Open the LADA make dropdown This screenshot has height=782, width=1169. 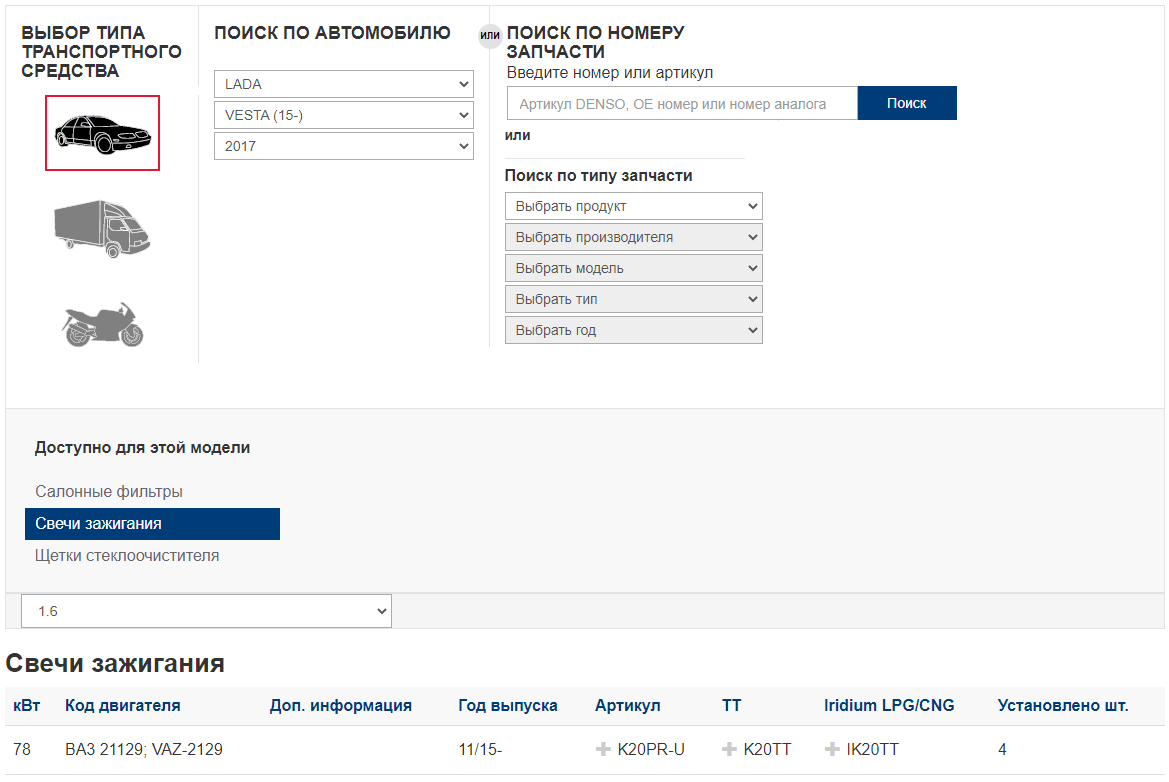tap(344, 84)
